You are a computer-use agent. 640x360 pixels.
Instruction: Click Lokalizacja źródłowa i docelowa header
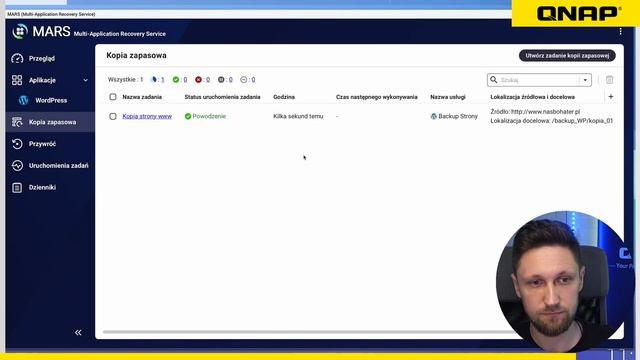(532, 97)
